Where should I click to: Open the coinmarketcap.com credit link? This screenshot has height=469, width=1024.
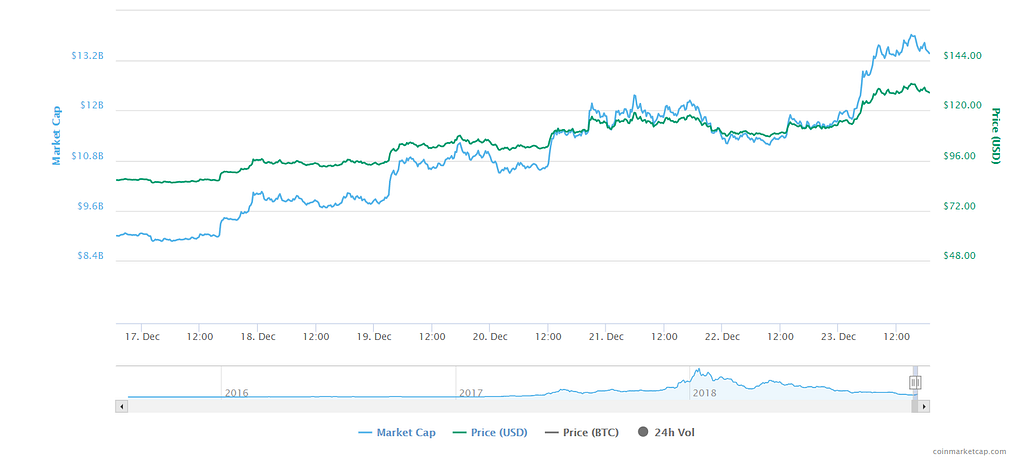click(x=975, y=452)
